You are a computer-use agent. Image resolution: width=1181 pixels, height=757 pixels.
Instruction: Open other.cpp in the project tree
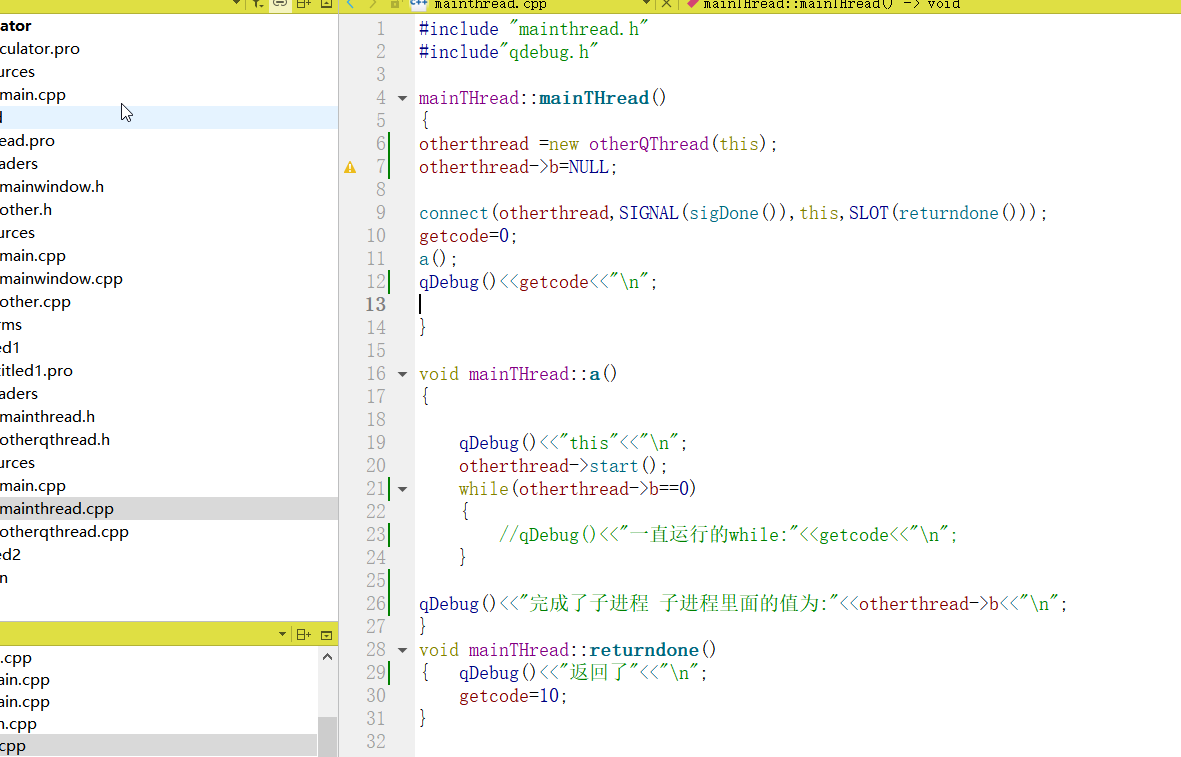coord(35,302)
